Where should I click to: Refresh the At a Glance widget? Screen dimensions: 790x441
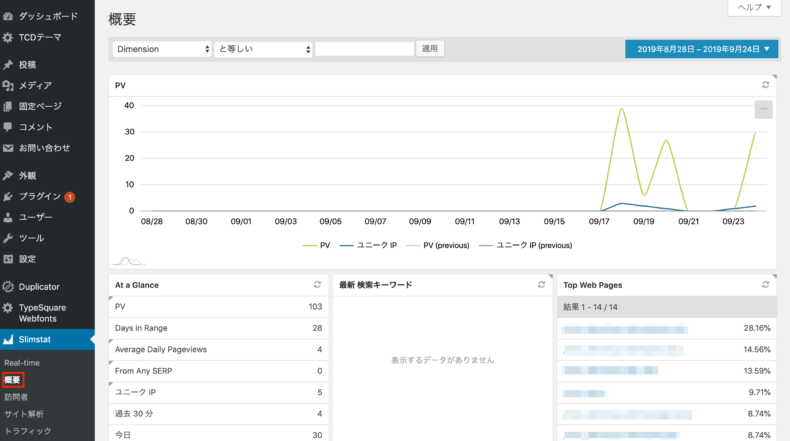[x=317, y=285]
